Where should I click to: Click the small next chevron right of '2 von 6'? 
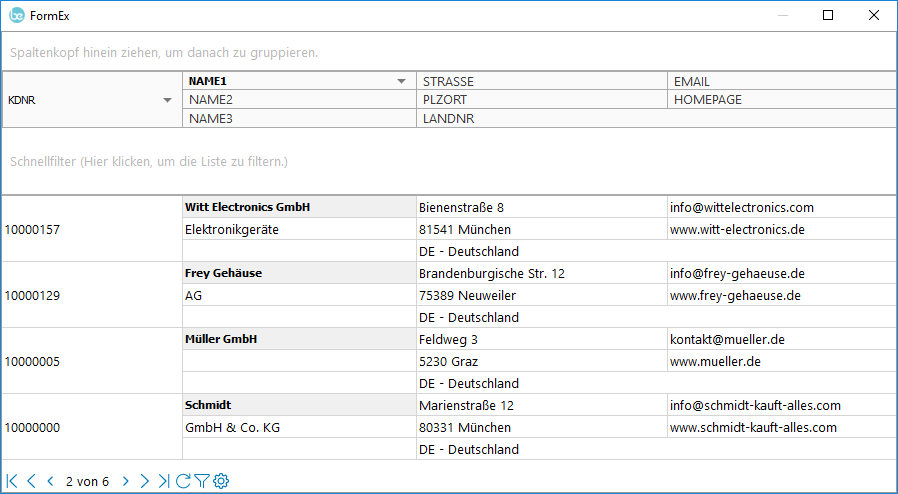click(x=125, y=481)
